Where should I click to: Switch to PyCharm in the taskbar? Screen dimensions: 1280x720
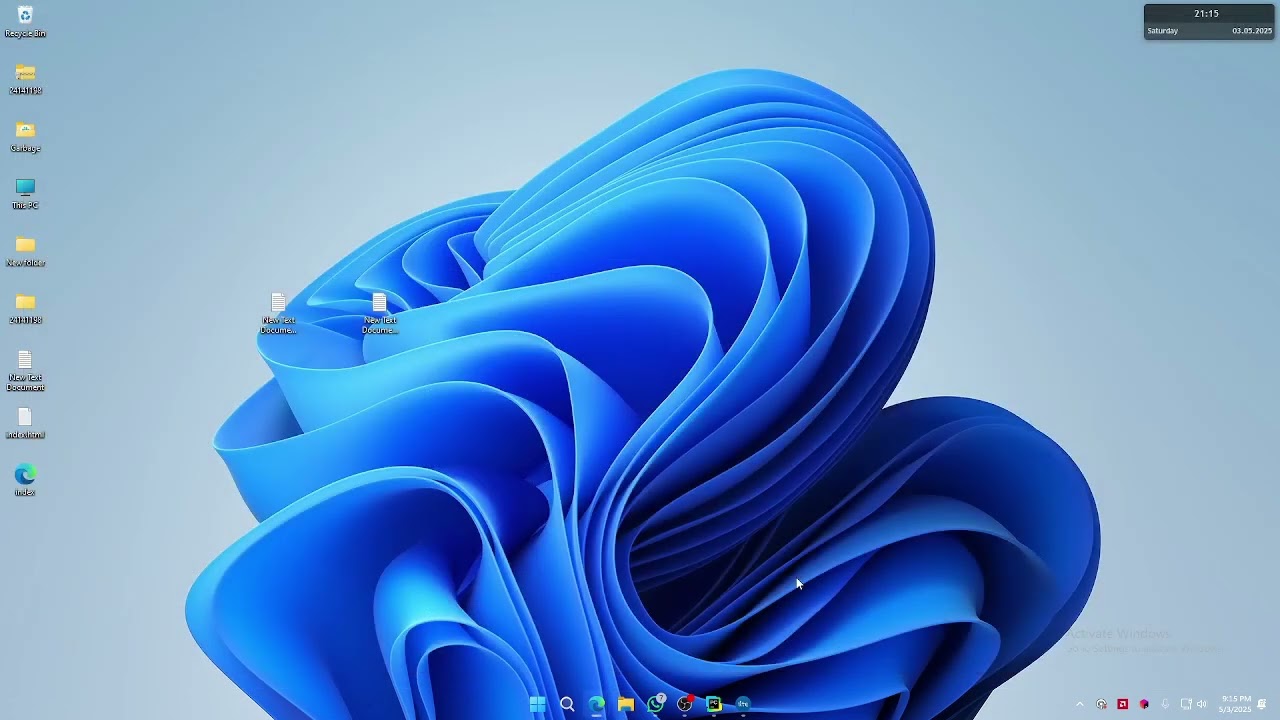point(714,704)
